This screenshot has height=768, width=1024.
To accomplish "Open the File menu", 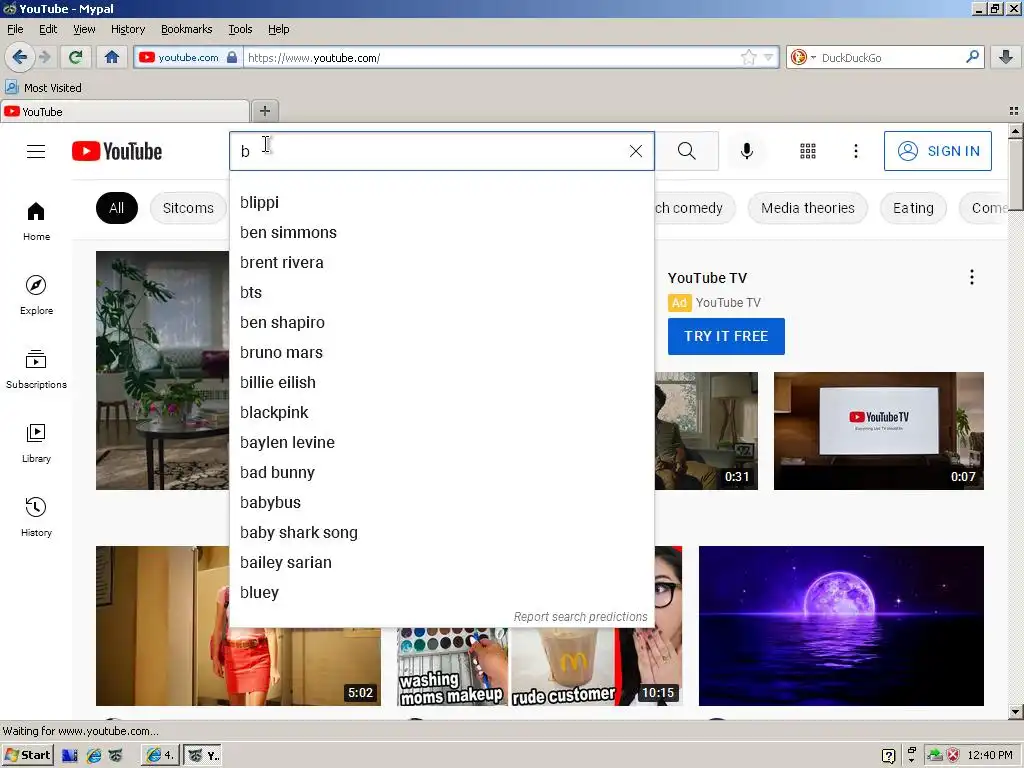I will tap(15, 29).
